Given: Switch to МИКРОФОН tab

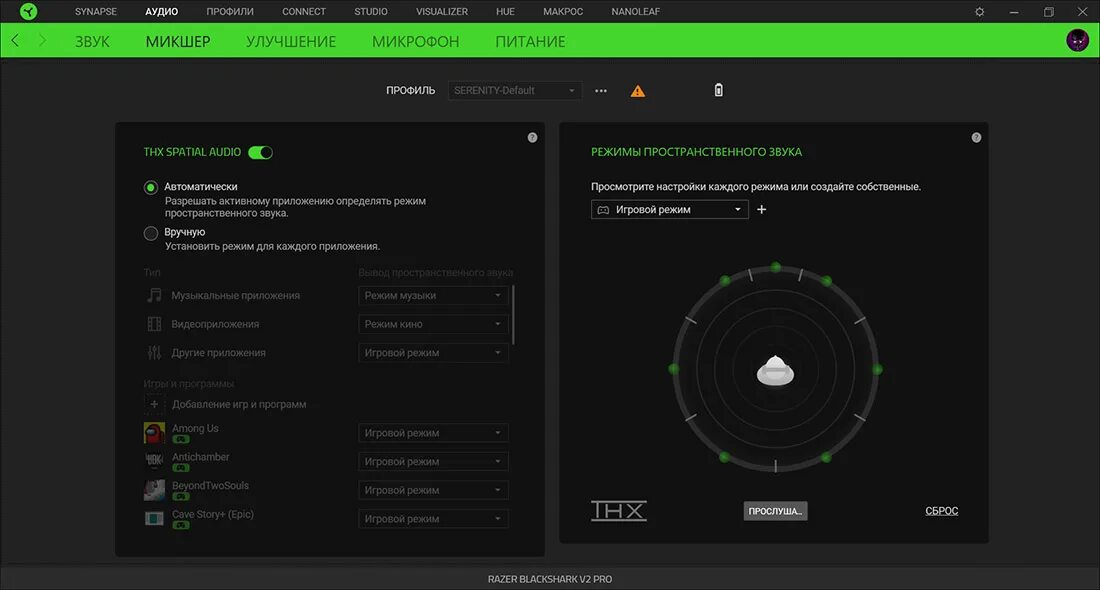Looking at the screenshot, I should tap(416, 41).
